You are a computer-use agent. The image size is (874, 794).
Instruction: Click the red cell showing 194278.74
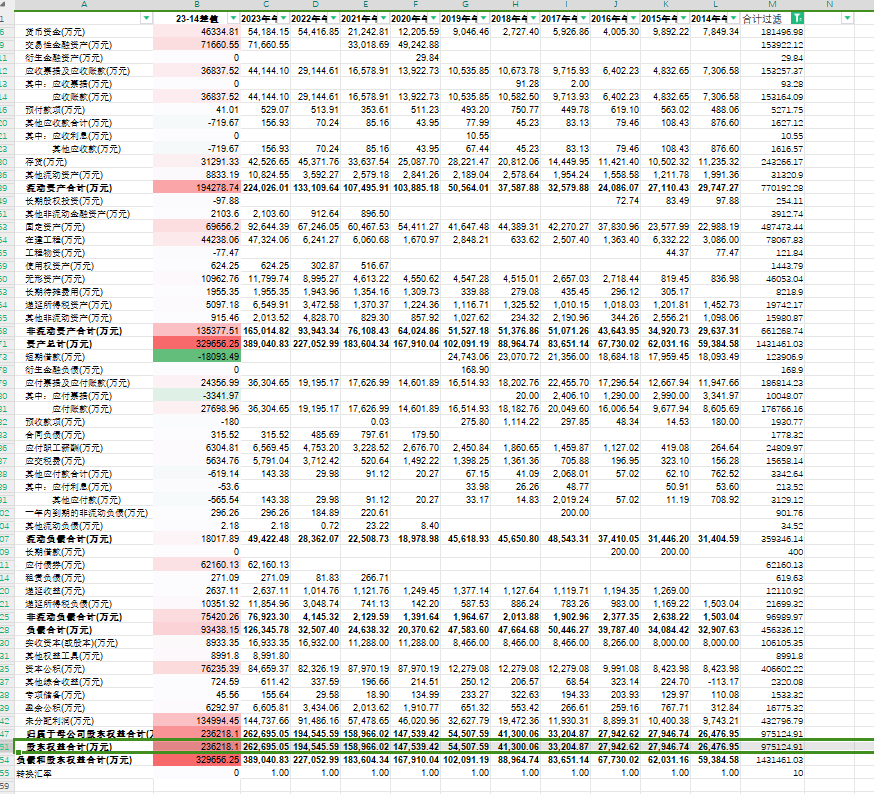(197, 188)
